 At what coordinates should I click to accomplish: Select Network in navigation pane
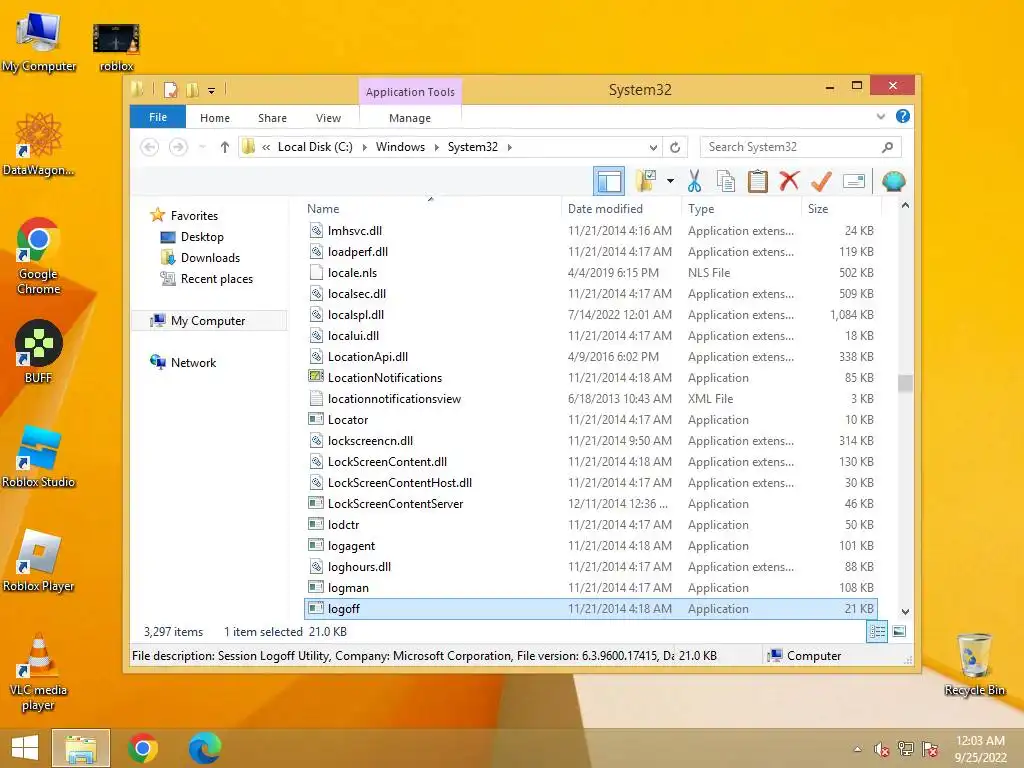click(x=193, y=362)
